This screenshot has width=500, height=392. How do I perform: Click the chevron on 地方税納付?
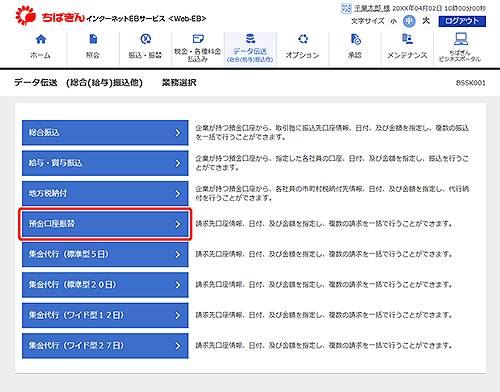[178, 194]
